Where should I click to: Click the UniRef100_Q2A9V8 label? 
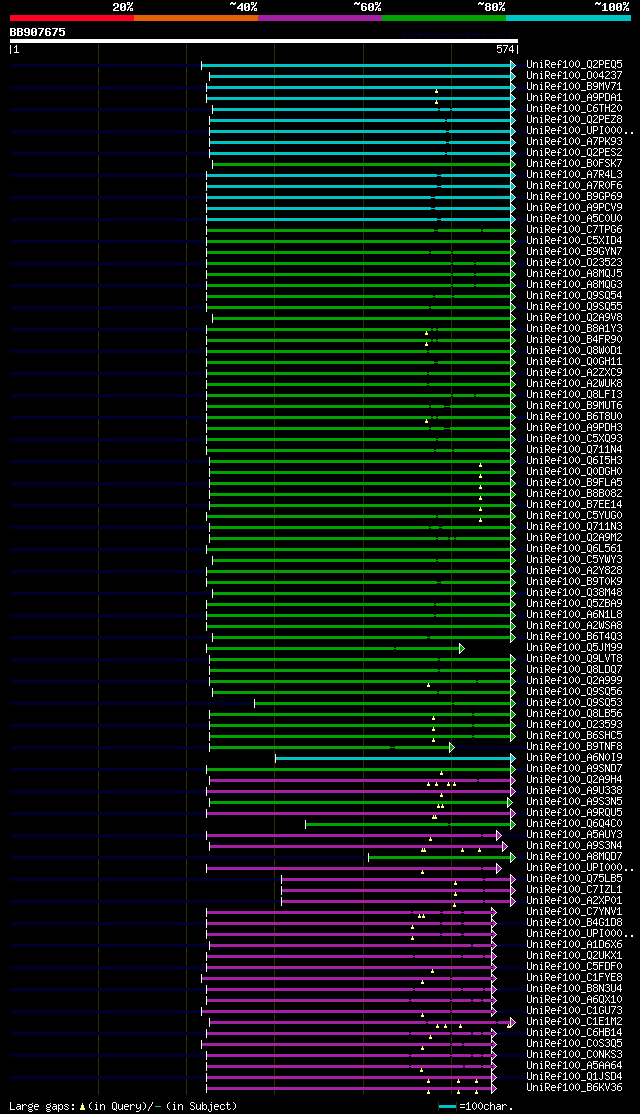pos(574,318)
